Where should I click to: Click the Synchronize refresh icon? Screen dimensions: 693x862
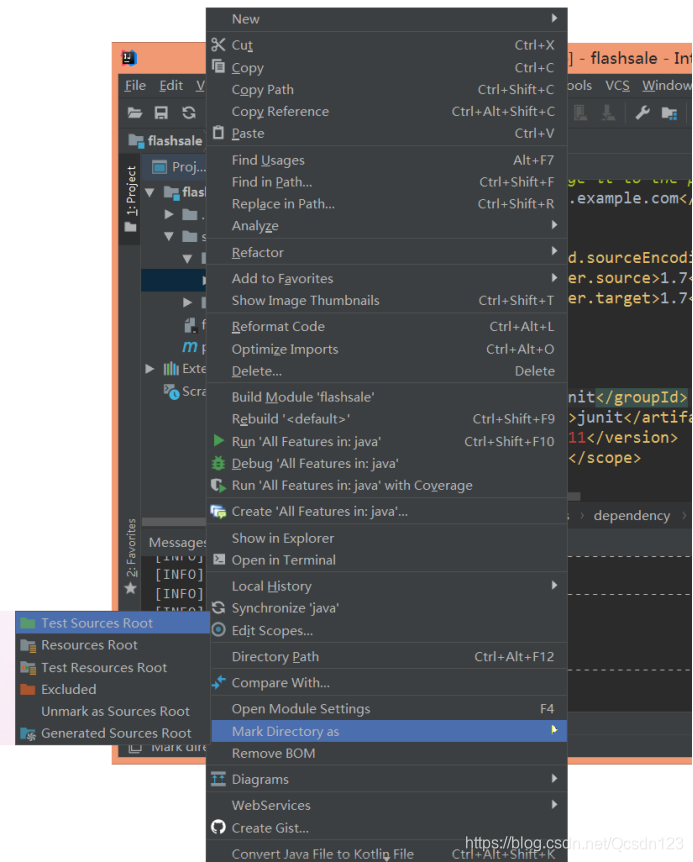[x=218, y=607]
